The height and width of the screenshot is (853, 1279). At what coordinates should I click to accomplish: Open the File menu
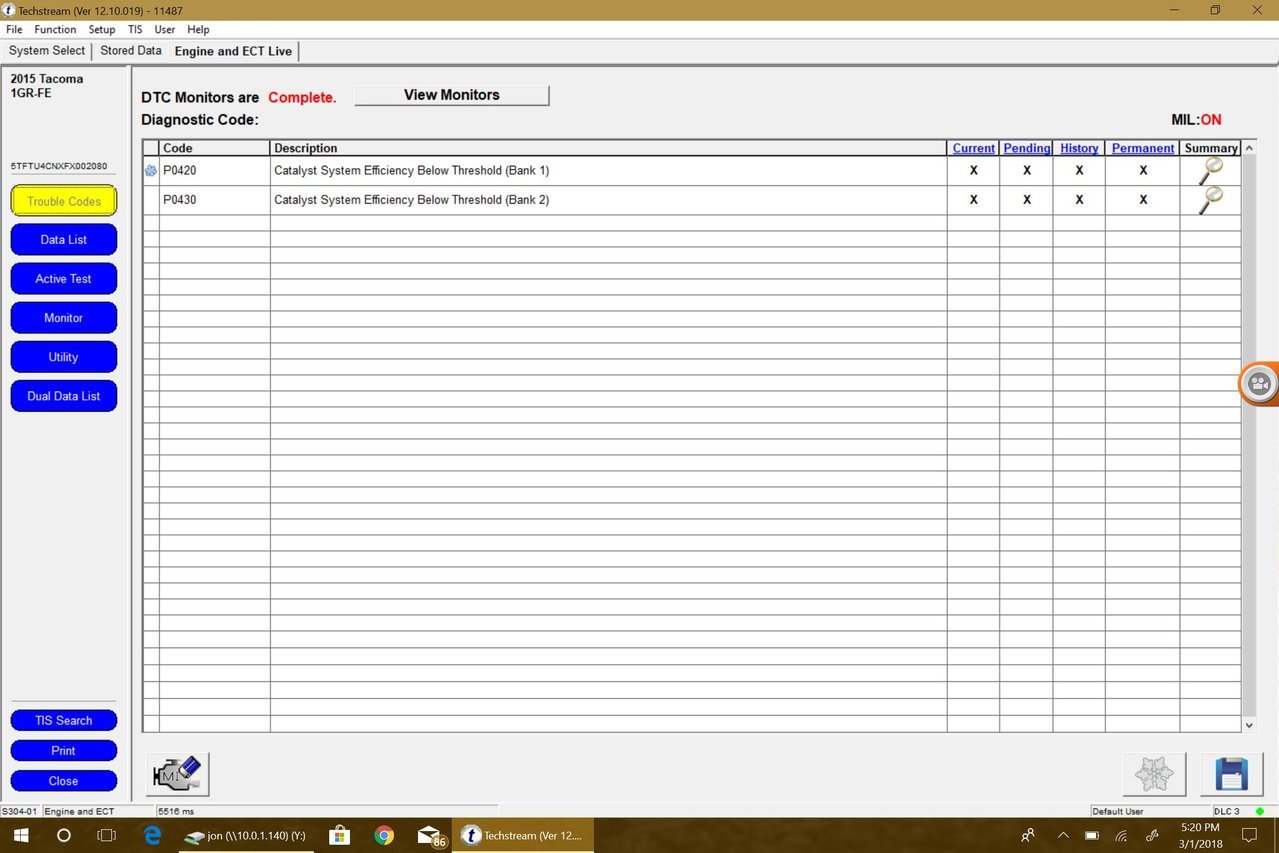[14, 30]
